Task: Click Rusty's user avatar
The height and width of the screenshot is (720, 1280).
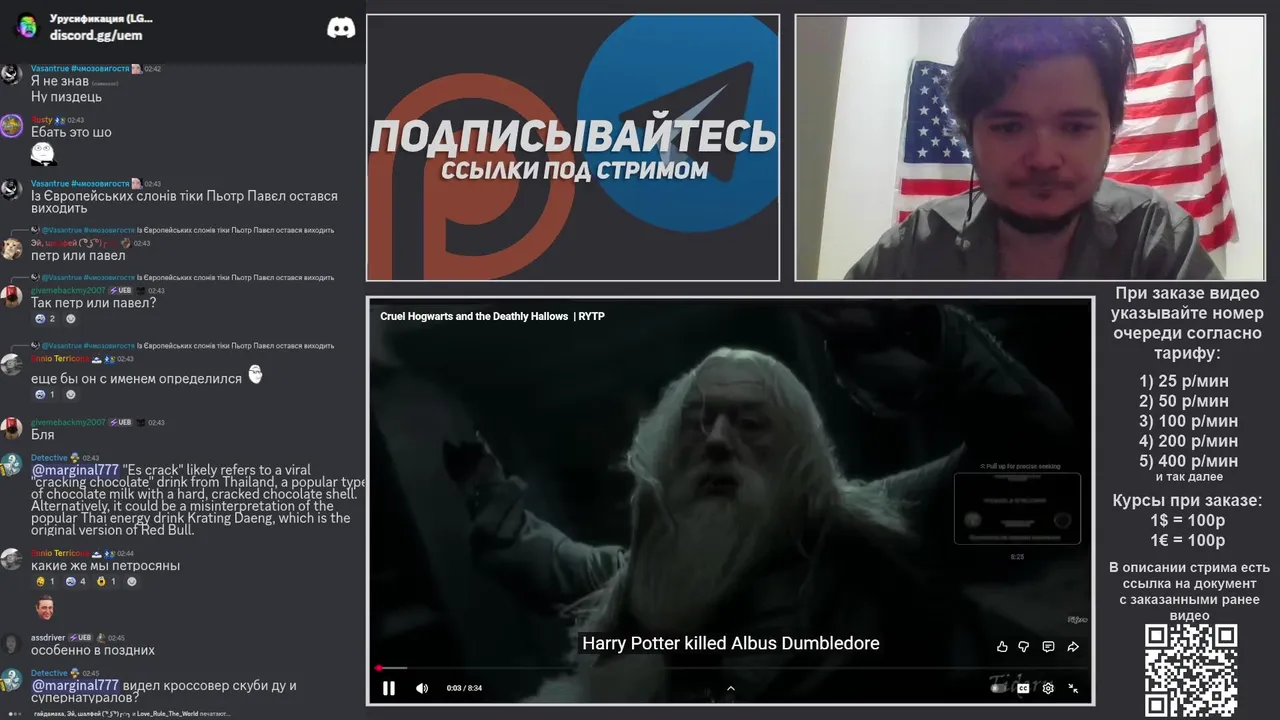Action: (12, 126)
